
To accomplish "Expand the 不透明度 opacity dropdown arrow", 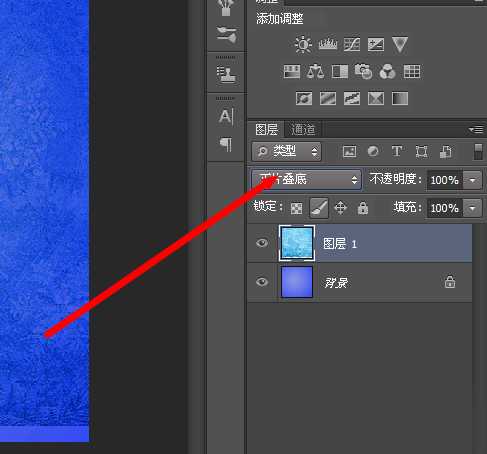I will click(472, 180).
